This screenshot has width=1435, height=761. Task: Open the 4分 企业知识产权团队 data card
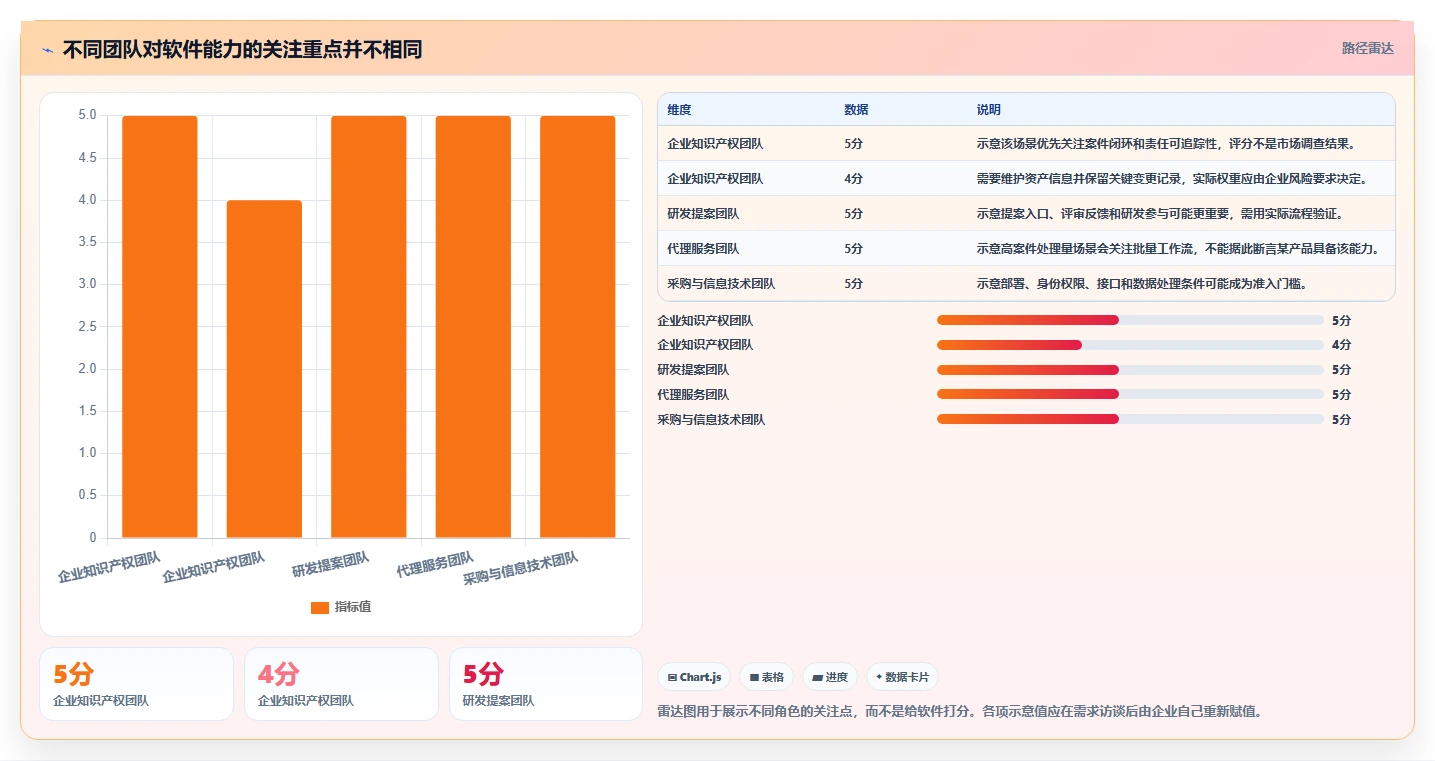click(x=341, y=684)
